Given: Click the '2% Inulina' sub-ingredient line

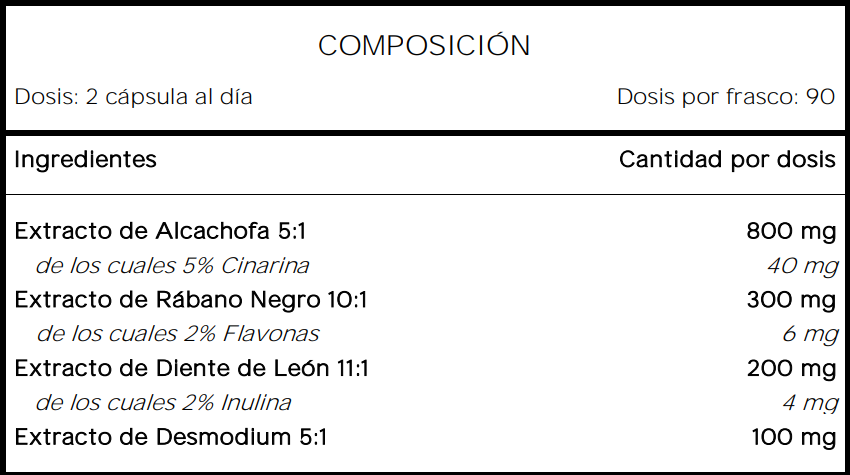Looking at the screenshot, I should click(163, 403).
